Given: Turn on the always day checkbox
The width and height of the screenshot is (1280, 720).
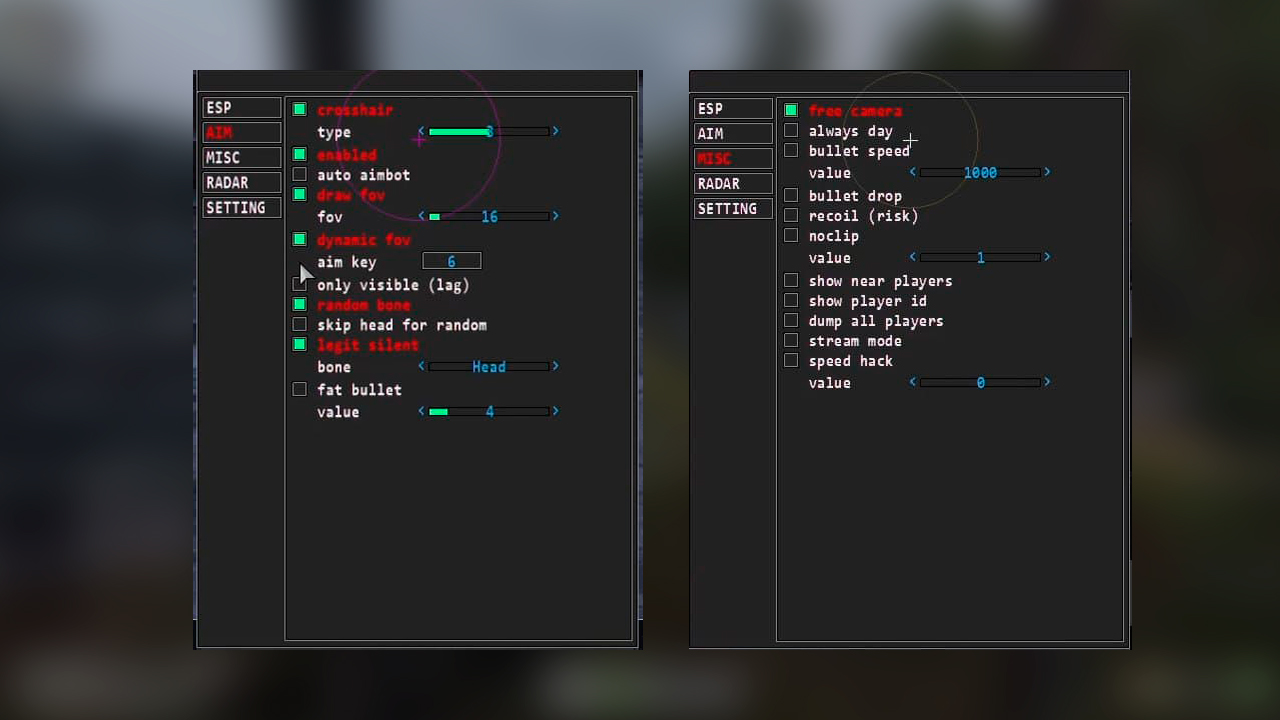Looking at the screenshot, I should click(791, 131).
